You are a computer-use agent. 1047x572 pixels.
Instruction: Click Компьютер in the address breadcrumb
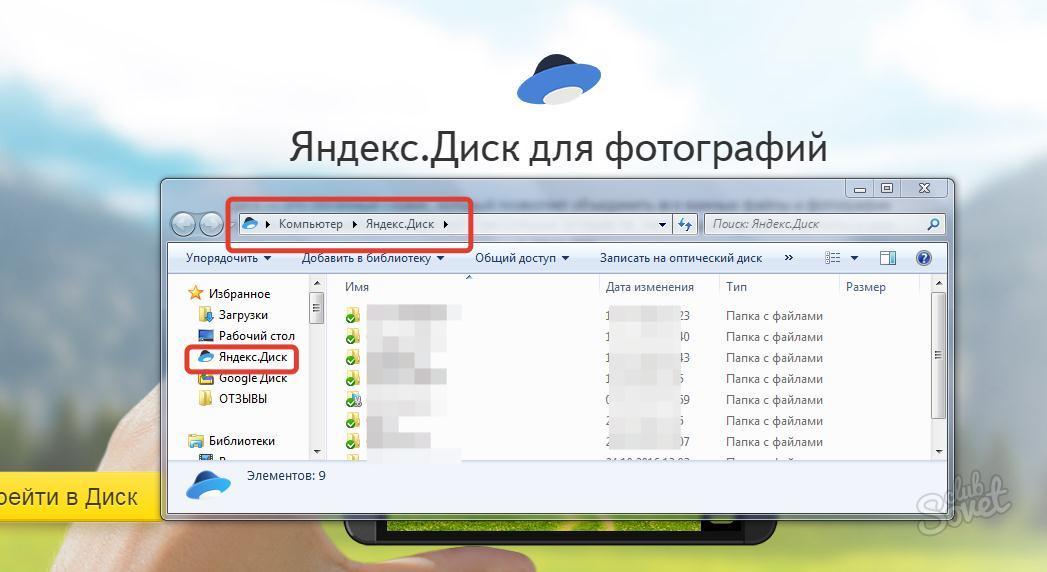(x=310, y=224)
